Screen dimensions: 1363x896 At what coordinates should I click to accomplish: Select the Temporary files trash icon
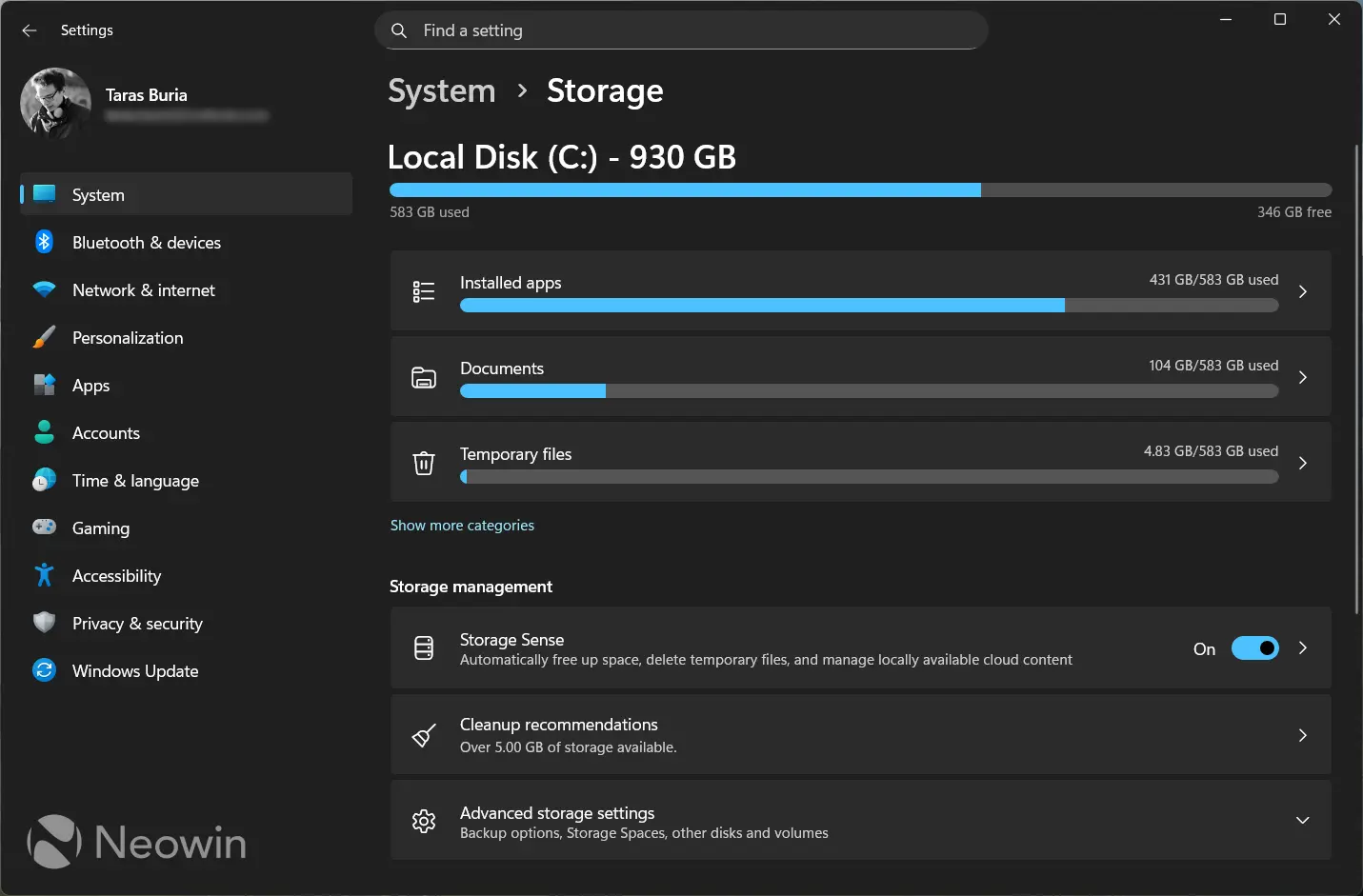(424, 463)
